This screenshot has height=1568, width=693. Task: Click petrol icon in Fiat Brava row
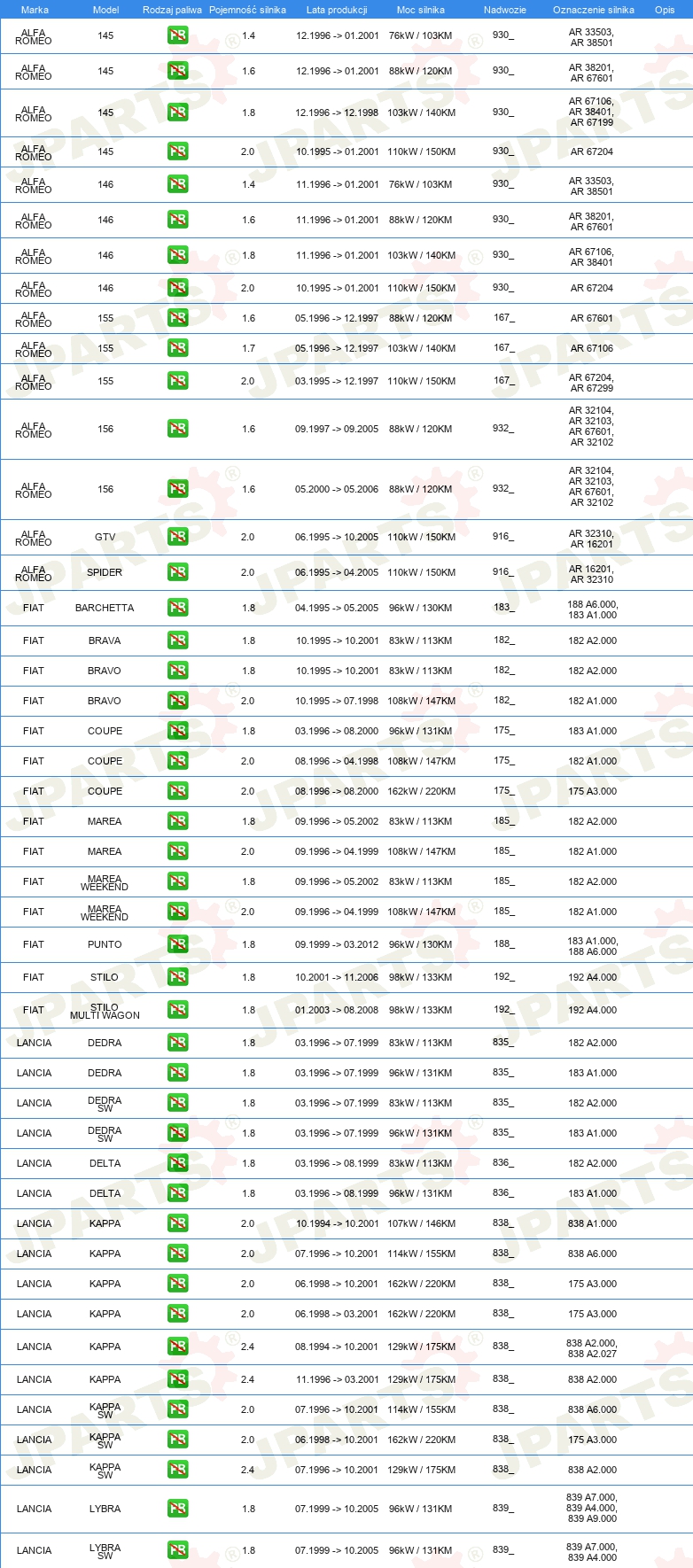pyautogui.click(x=177, y=640)
